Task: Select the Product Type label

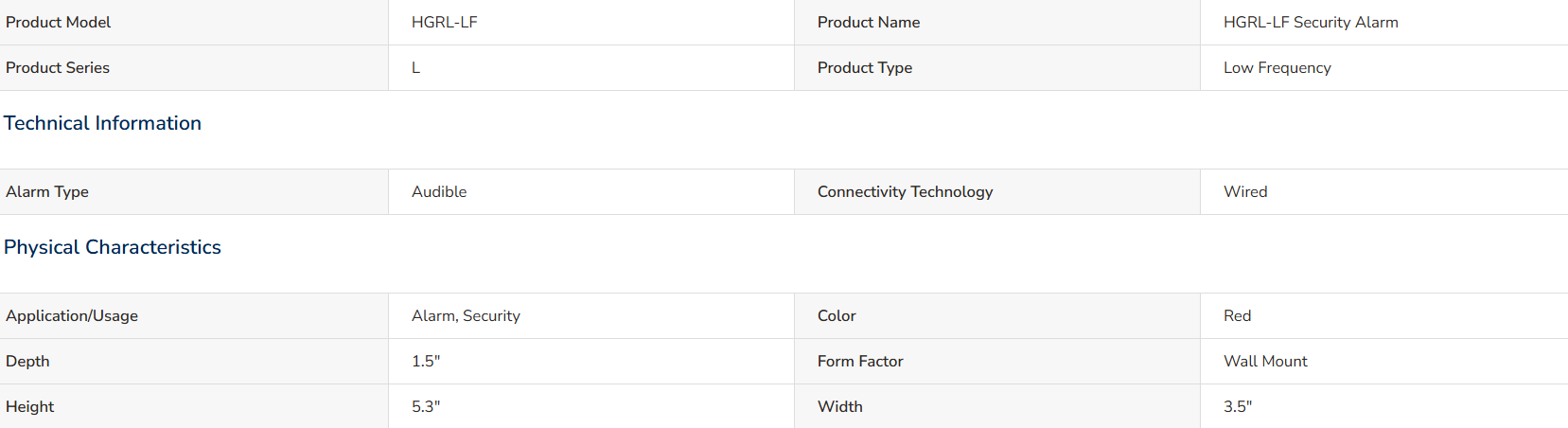Action: click(865, 67)
